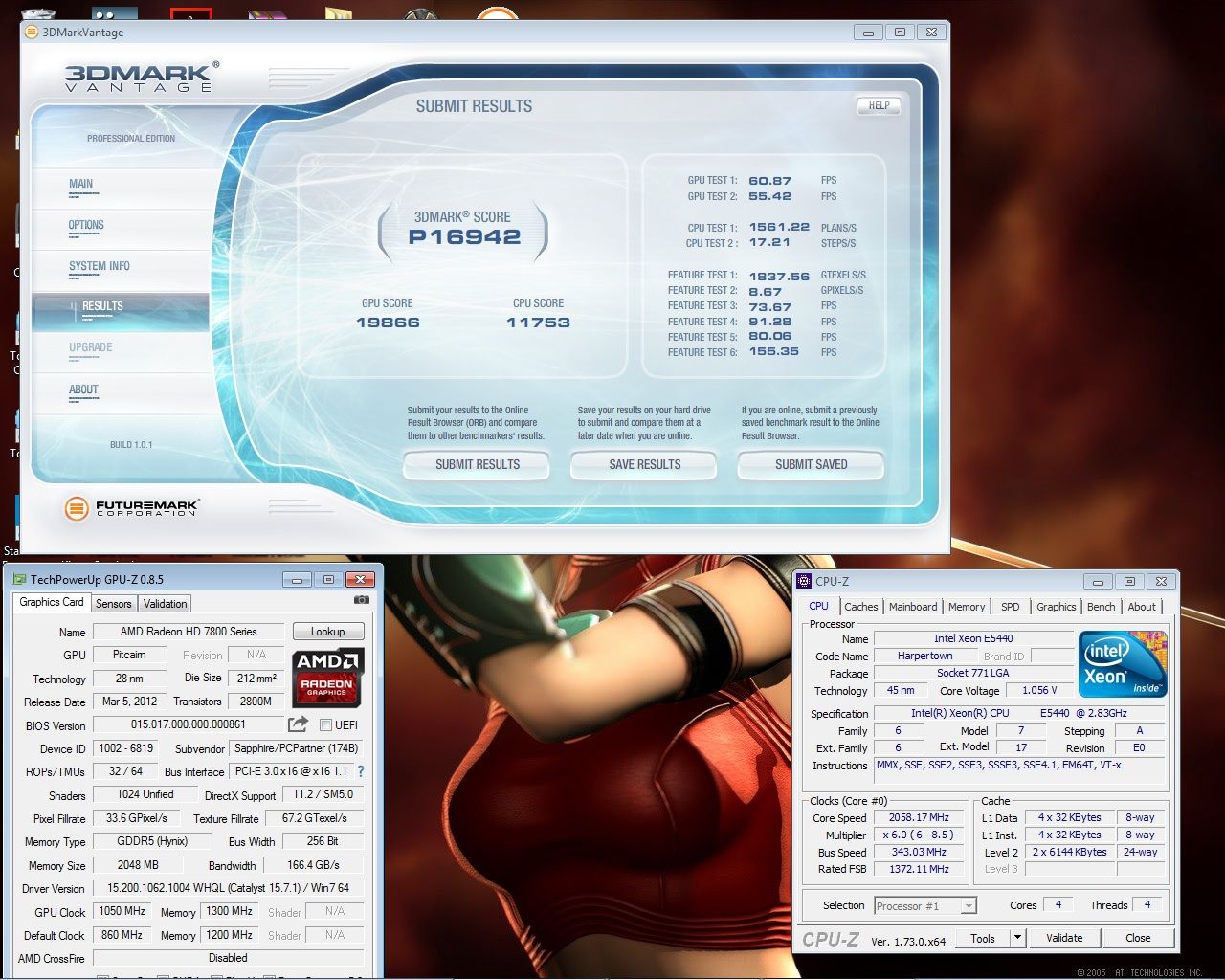
Task: Click the Memory Type value GDDR5 (Hynix)
Action: click(152, 841)
